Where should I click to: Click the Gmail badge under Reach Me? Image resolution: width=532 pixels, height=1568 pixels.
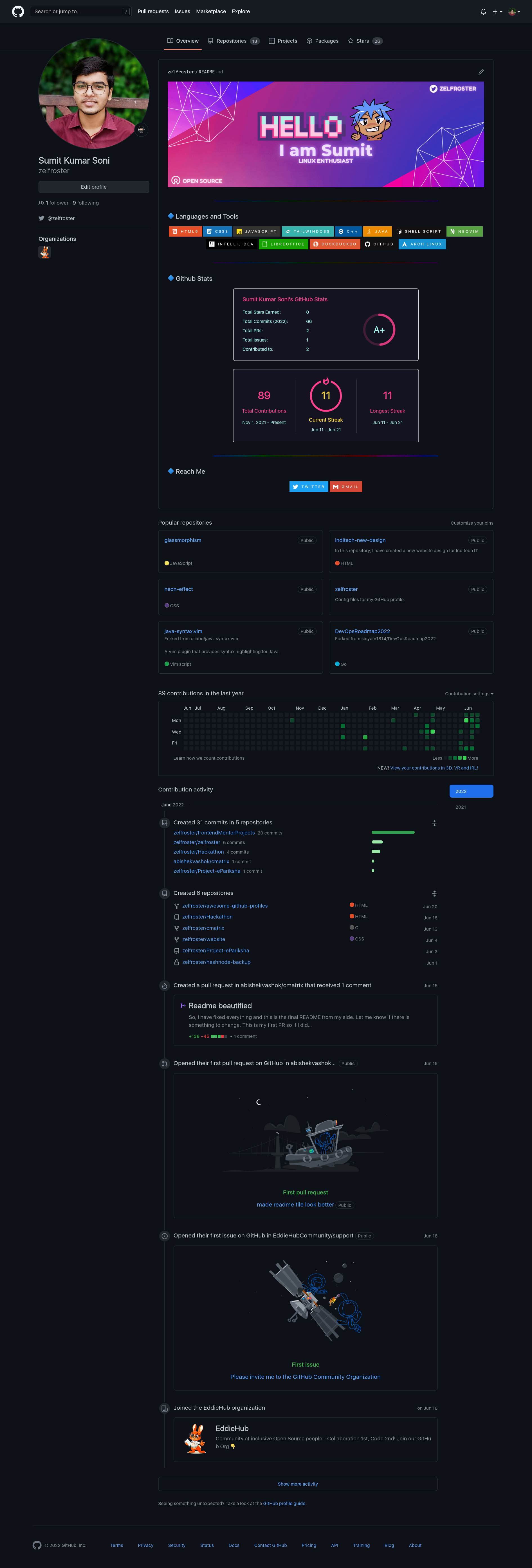click(345, 486)
